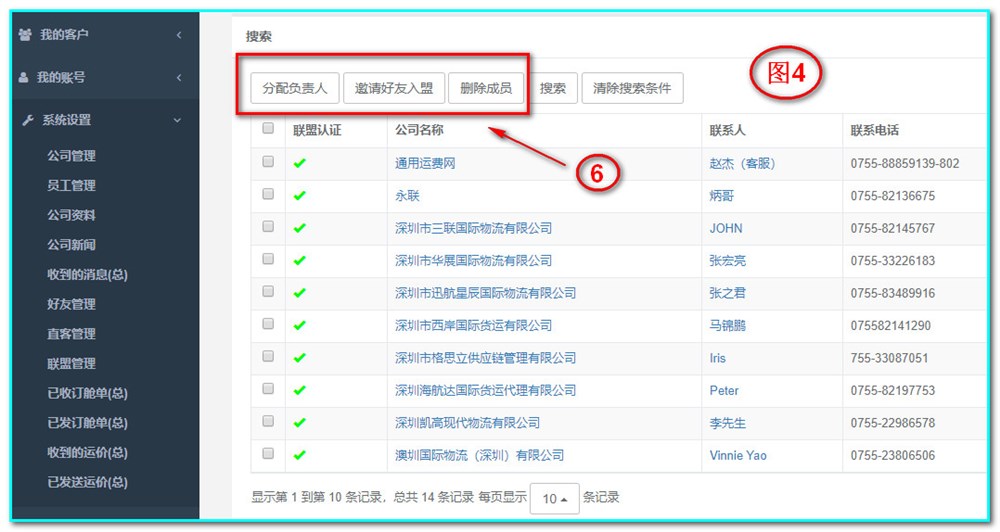Click the 联系人 column header
The width and height of the screenshot is (1000, 532).
point(728,130)
